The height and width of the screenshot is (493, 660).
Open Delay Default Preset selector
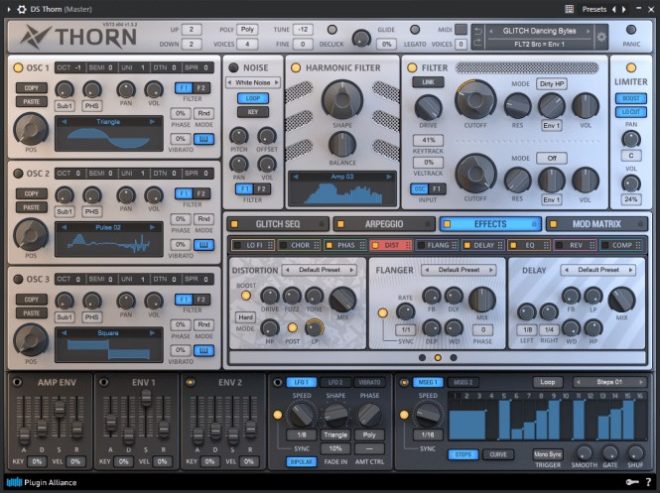[x=598, y=270]
